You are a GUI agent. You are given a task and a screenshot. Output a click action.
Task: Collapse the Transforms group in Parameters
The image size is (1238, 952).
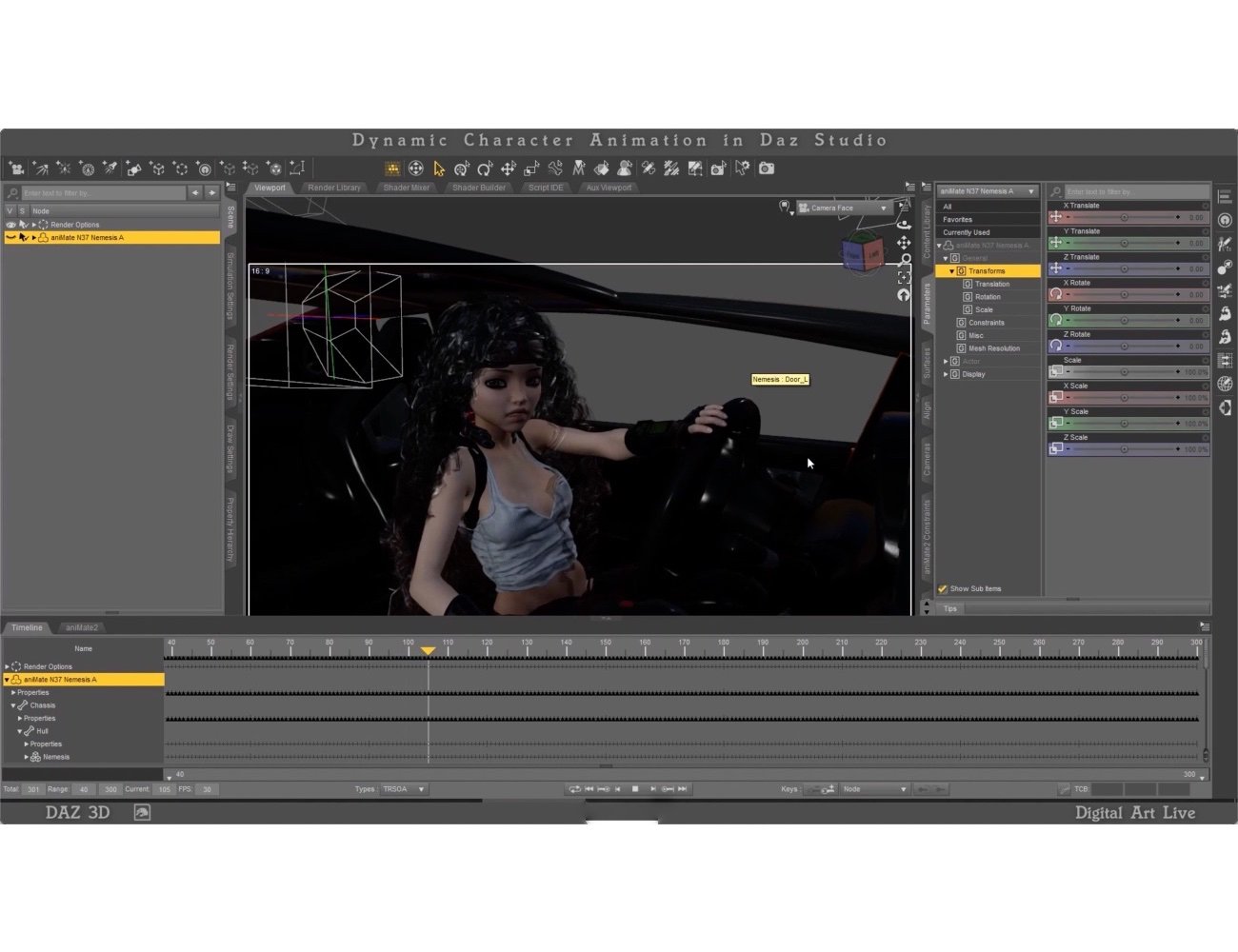[x=951, y=270]
